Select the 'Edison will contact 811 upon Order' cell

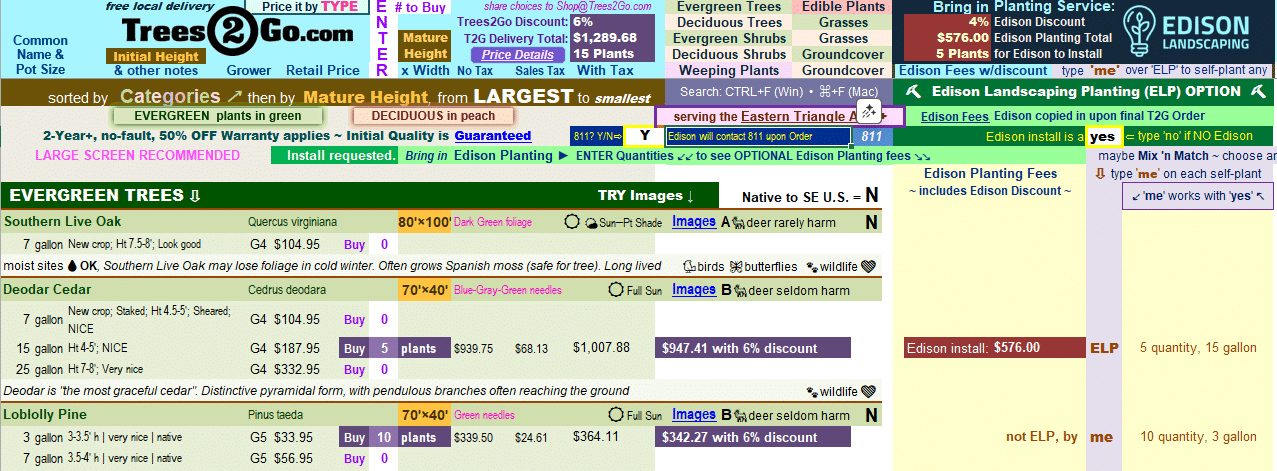[x=758, y=136]
